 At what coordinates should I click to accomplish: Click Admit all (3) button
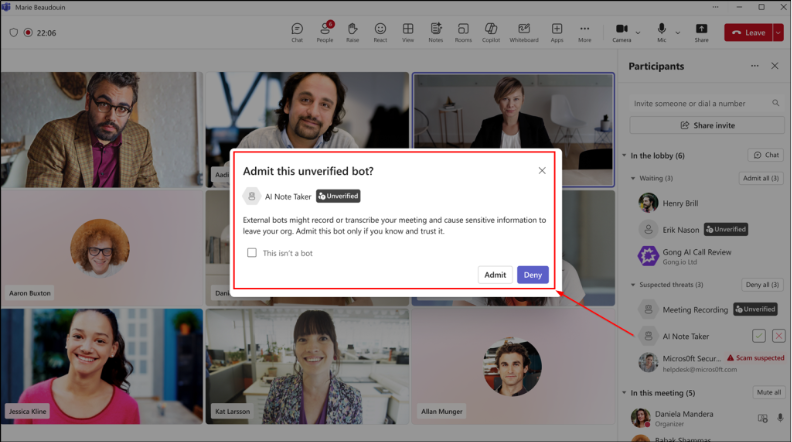click(761, 178)
